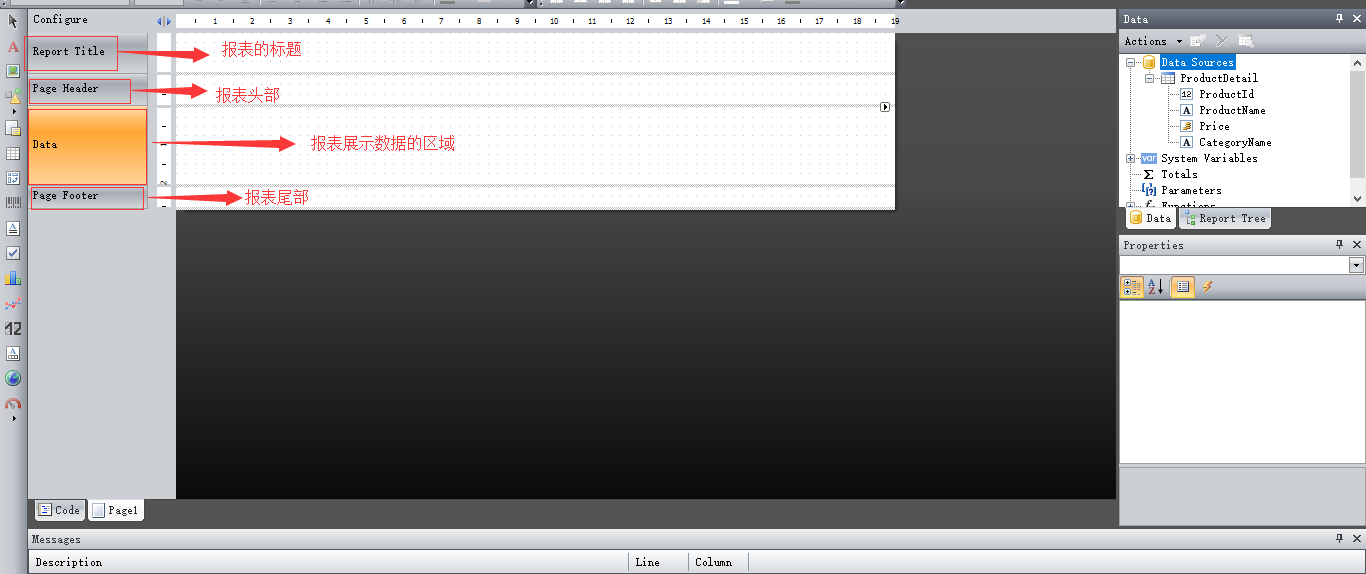The height and width of the screenshot is (574, 1366).
Task: Select the Price field
Action: click(1214, 126)
